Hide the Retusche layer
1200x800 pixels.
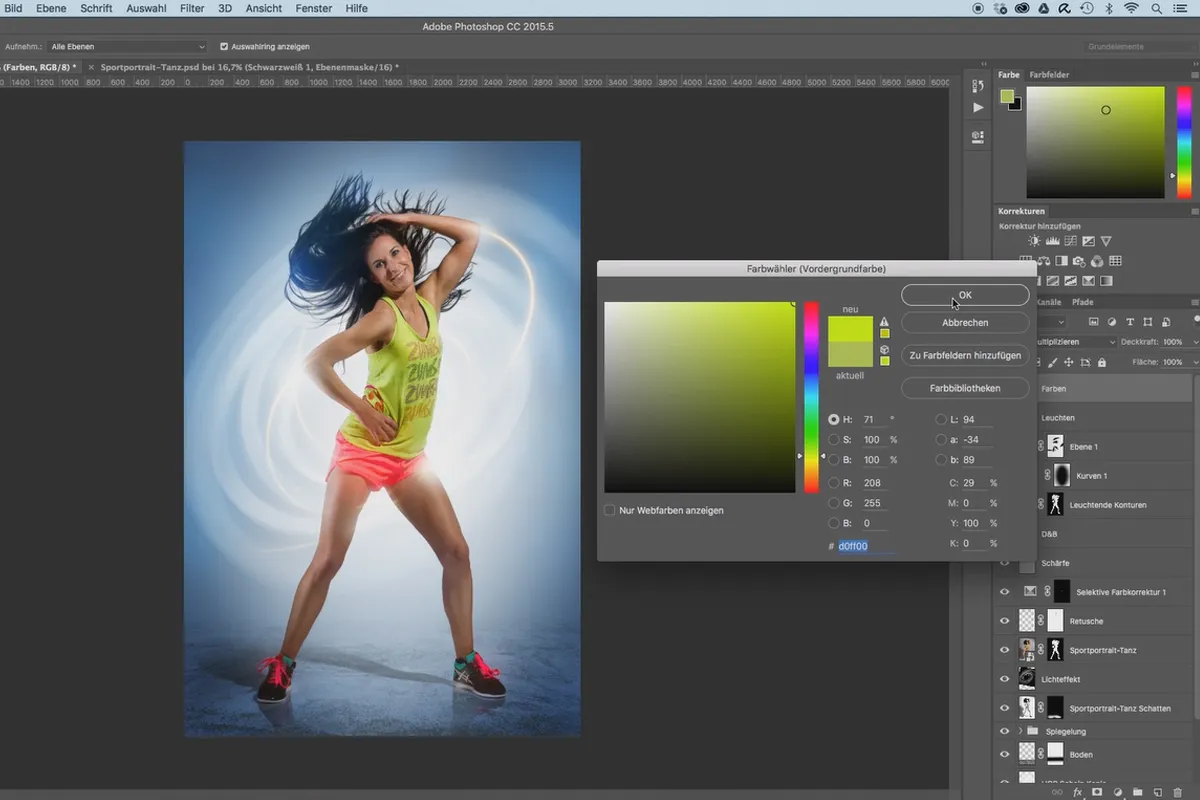(x=1005, y=621)
